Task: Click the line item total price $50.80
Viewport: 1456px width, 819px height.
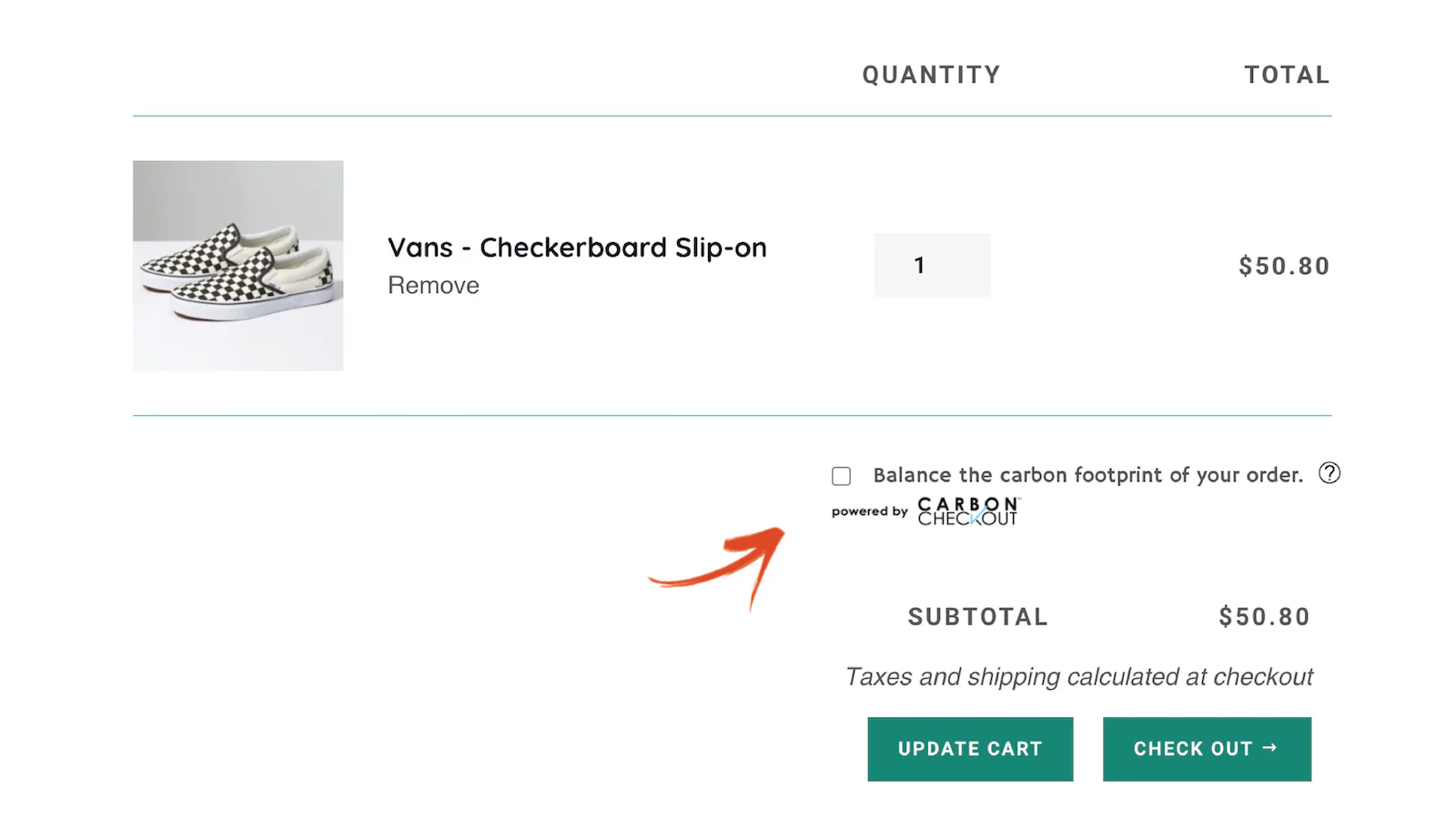Action: (1283, 266)
